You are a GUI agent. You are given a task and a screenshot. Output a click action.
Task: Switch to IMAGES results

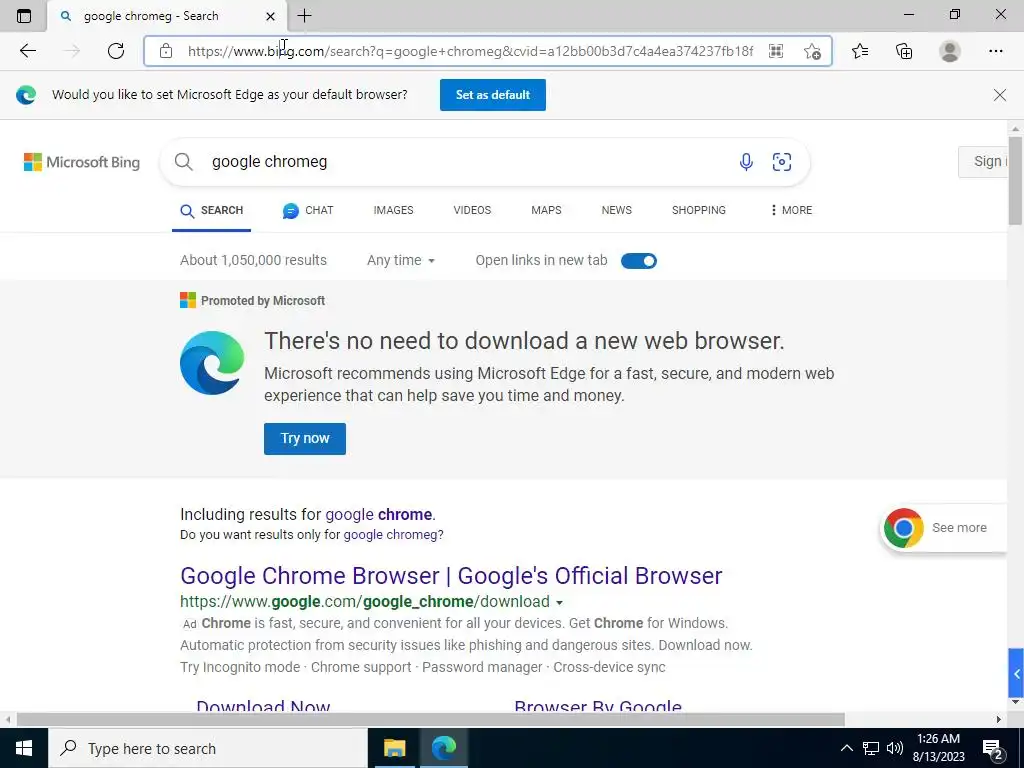coord(393,210)
